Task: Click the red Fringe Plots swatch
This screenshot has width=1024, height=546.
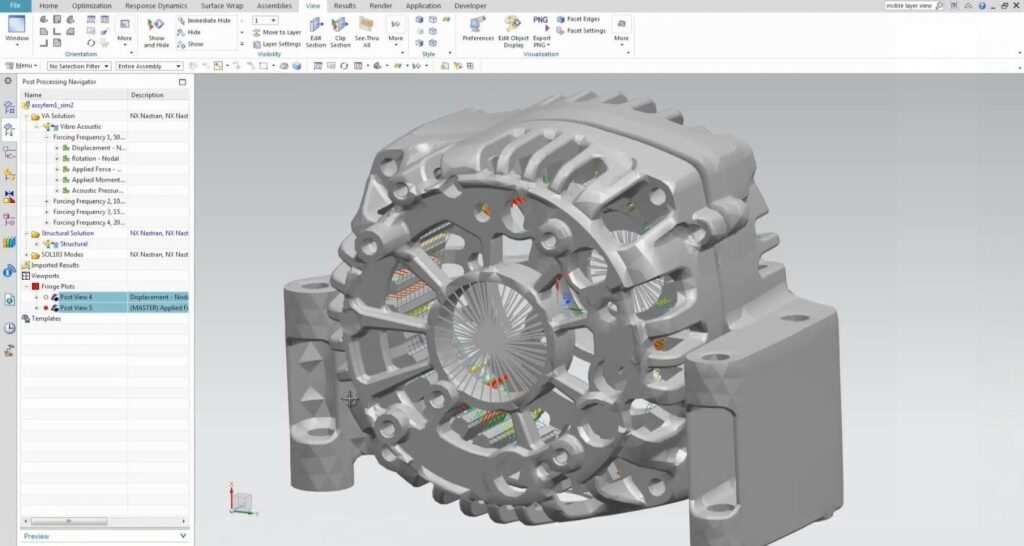Action: pos(35,286)
